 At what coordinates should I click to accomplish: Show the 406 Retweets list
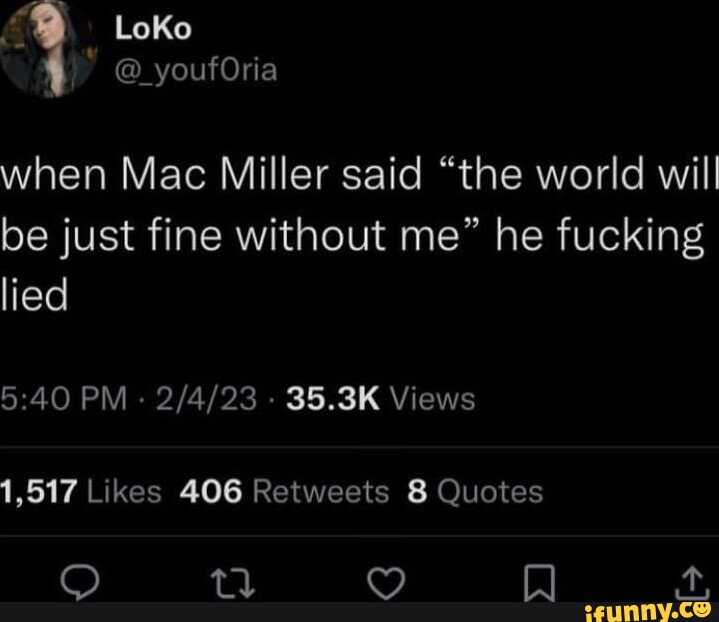[x=284, y=491]
